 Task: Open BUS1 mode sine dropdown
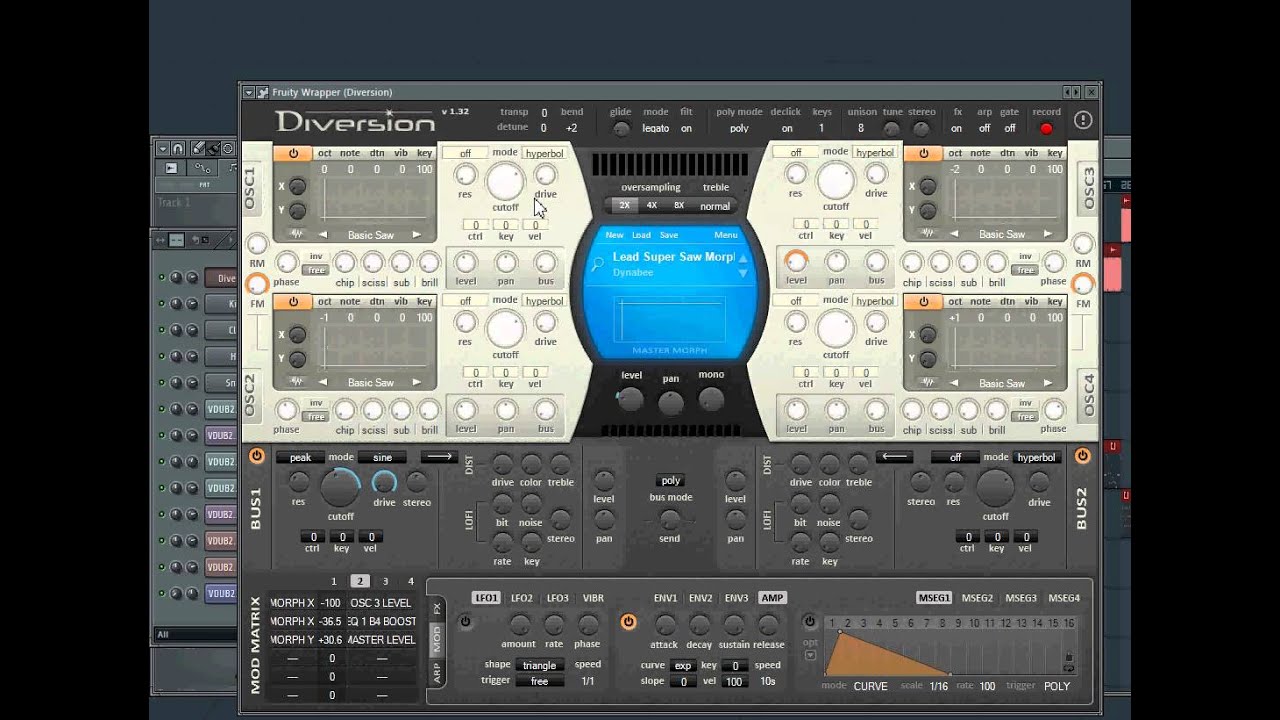pyautogui.click(x=383, y=457)
